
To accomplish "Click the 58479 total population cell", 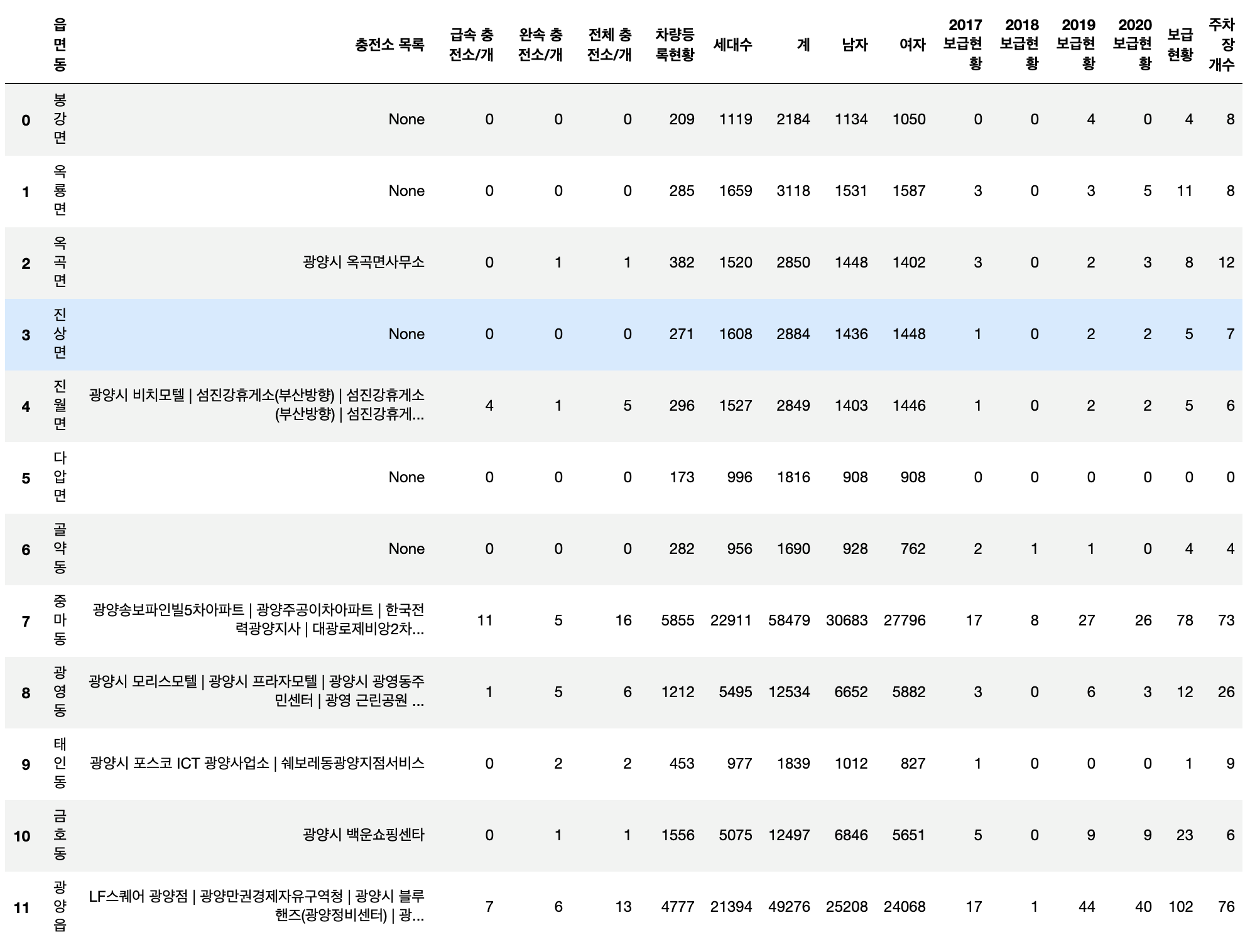I will [789, 620].
